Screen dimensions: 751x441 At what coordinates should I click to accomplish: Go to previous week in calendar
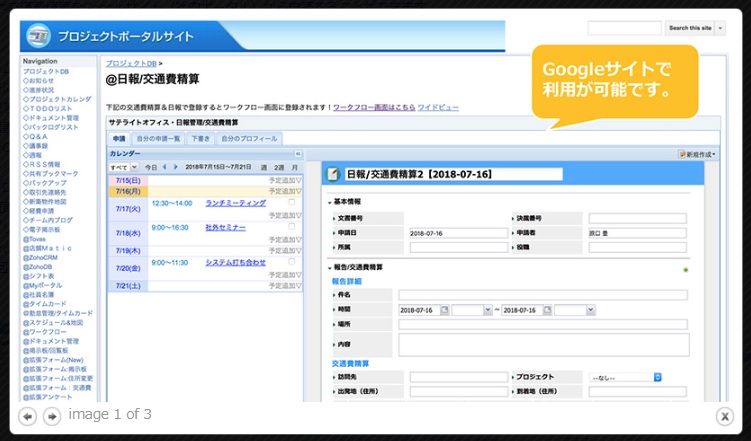(x=165, y=167)
